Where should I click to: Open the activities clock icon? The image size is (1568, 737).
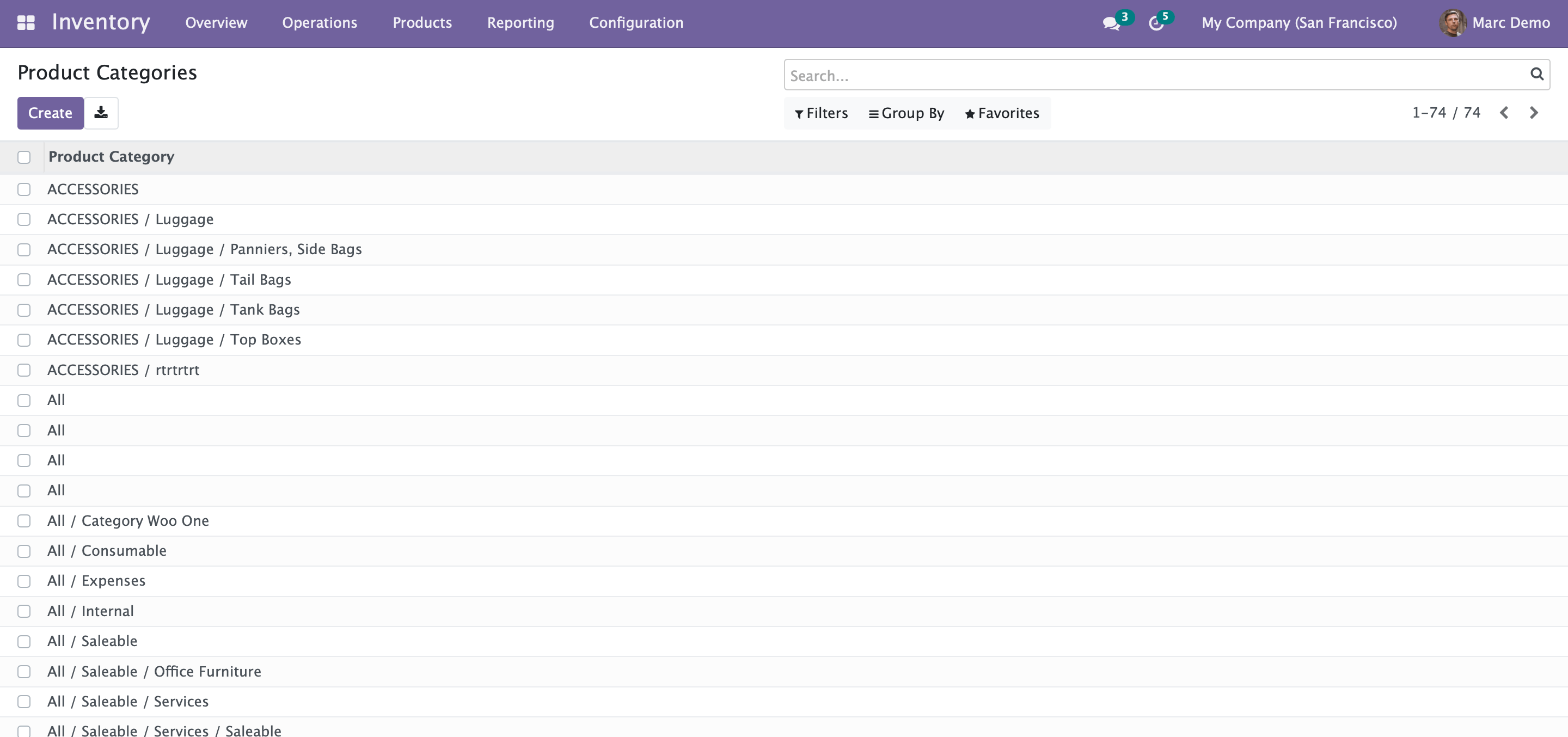[1155, 23]
